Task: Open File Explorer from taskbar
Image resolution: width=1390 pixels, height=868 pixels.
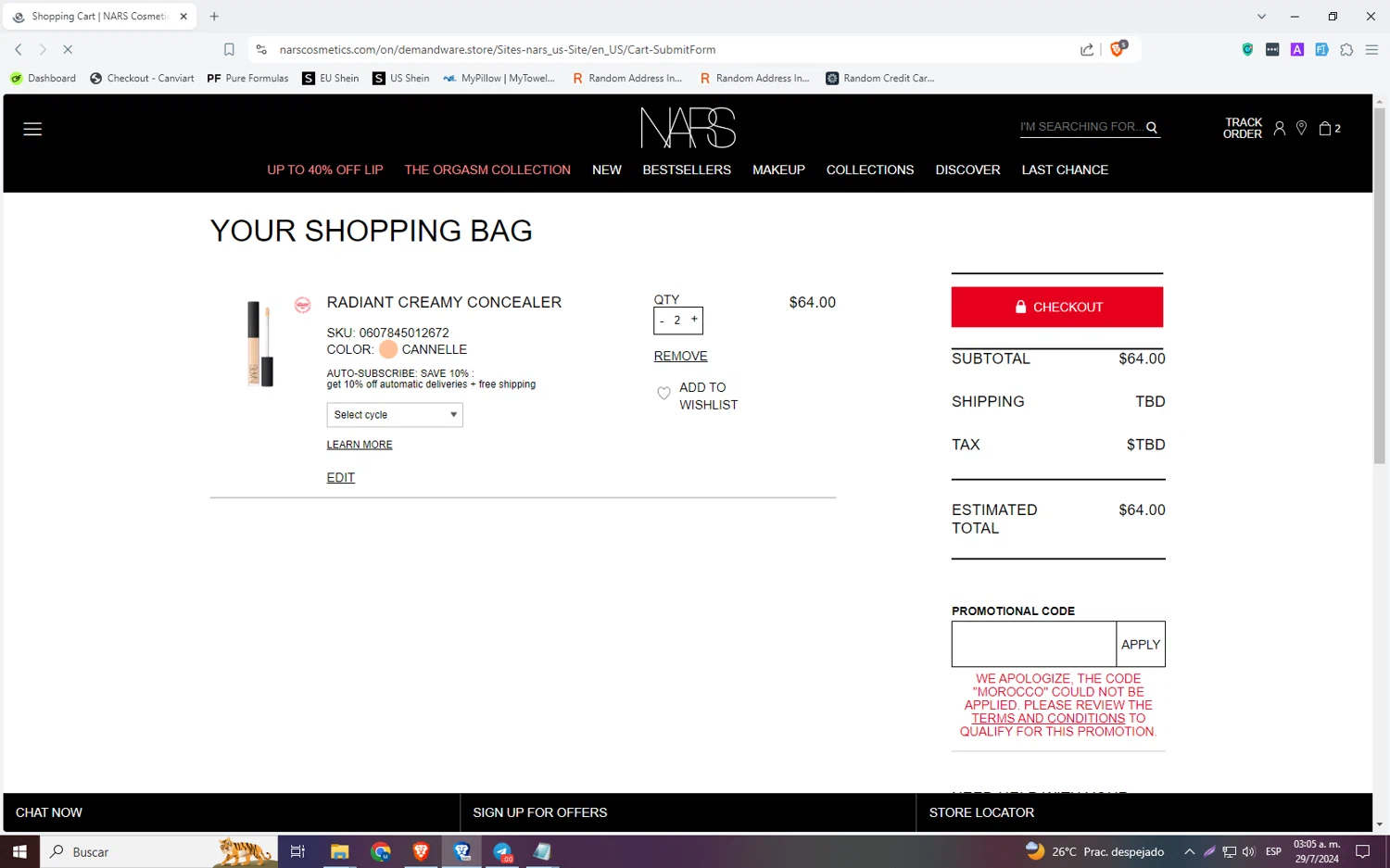Action: 339,851
